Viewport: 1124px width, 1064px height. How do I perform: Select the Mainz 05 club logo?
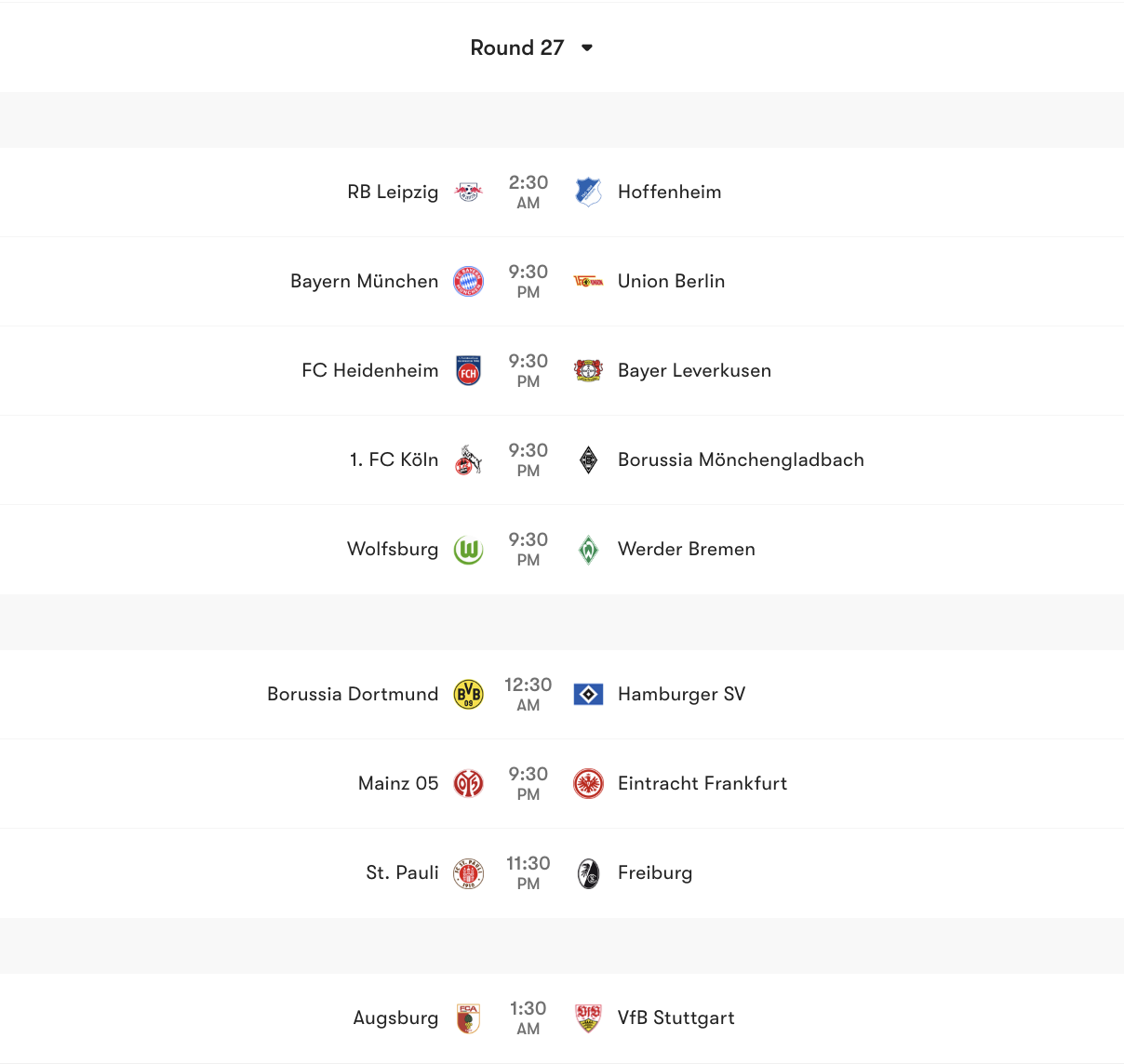tap(468, 783)
